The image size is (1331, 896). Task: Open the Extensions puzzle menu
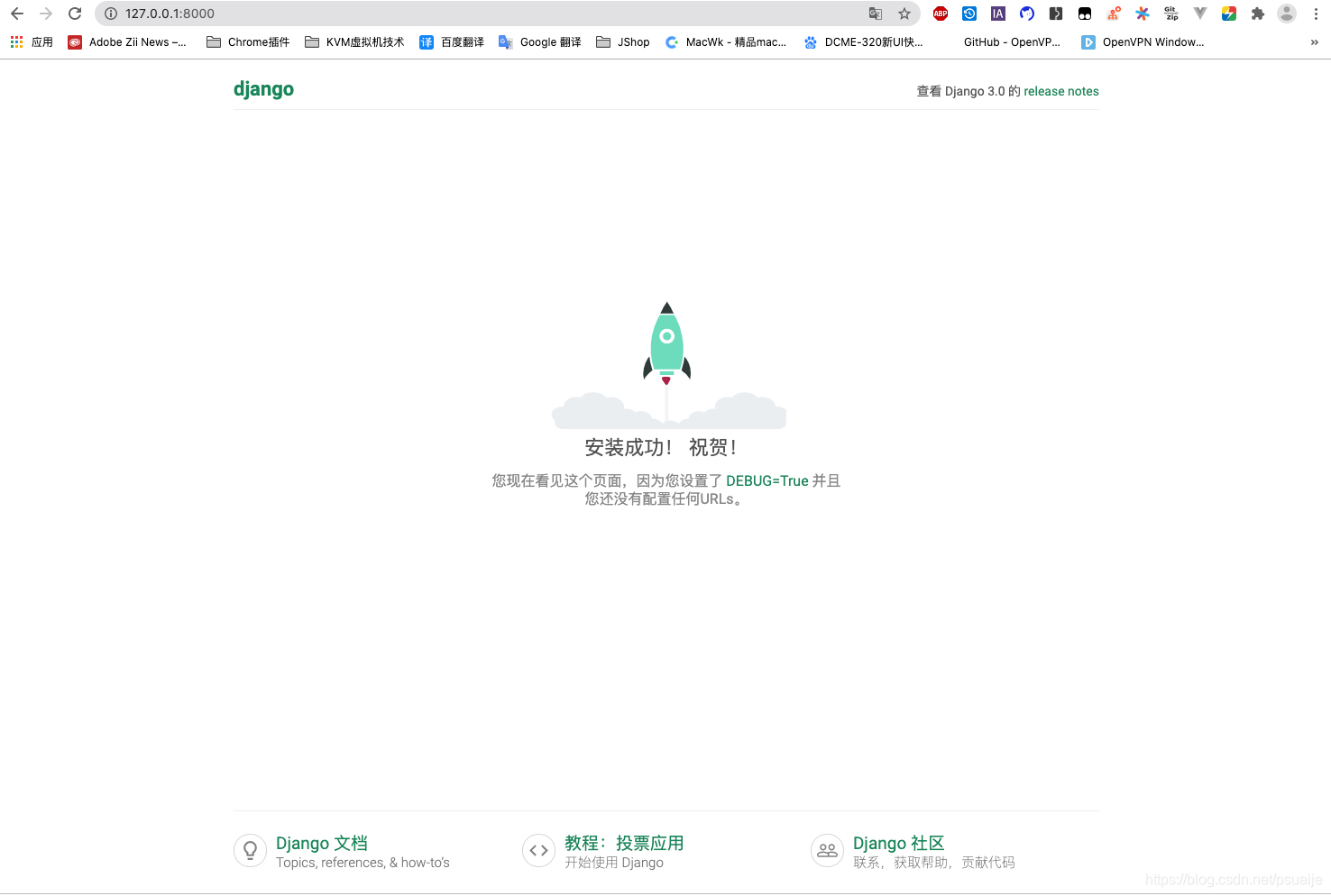click(x=1258, y=14)
